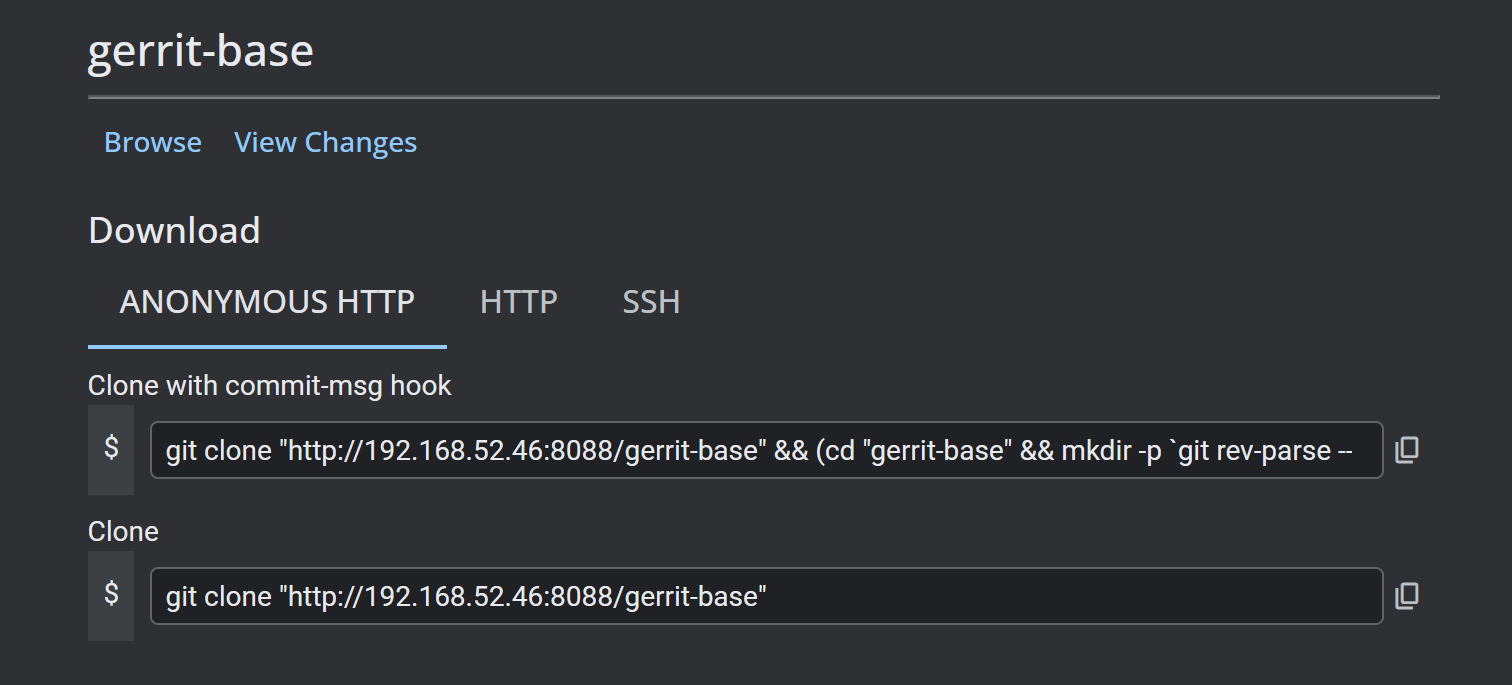The height and width of the screenshot is (685, 1512).
Task: Copy the plain git clone command
Action: click(1407, 596)
